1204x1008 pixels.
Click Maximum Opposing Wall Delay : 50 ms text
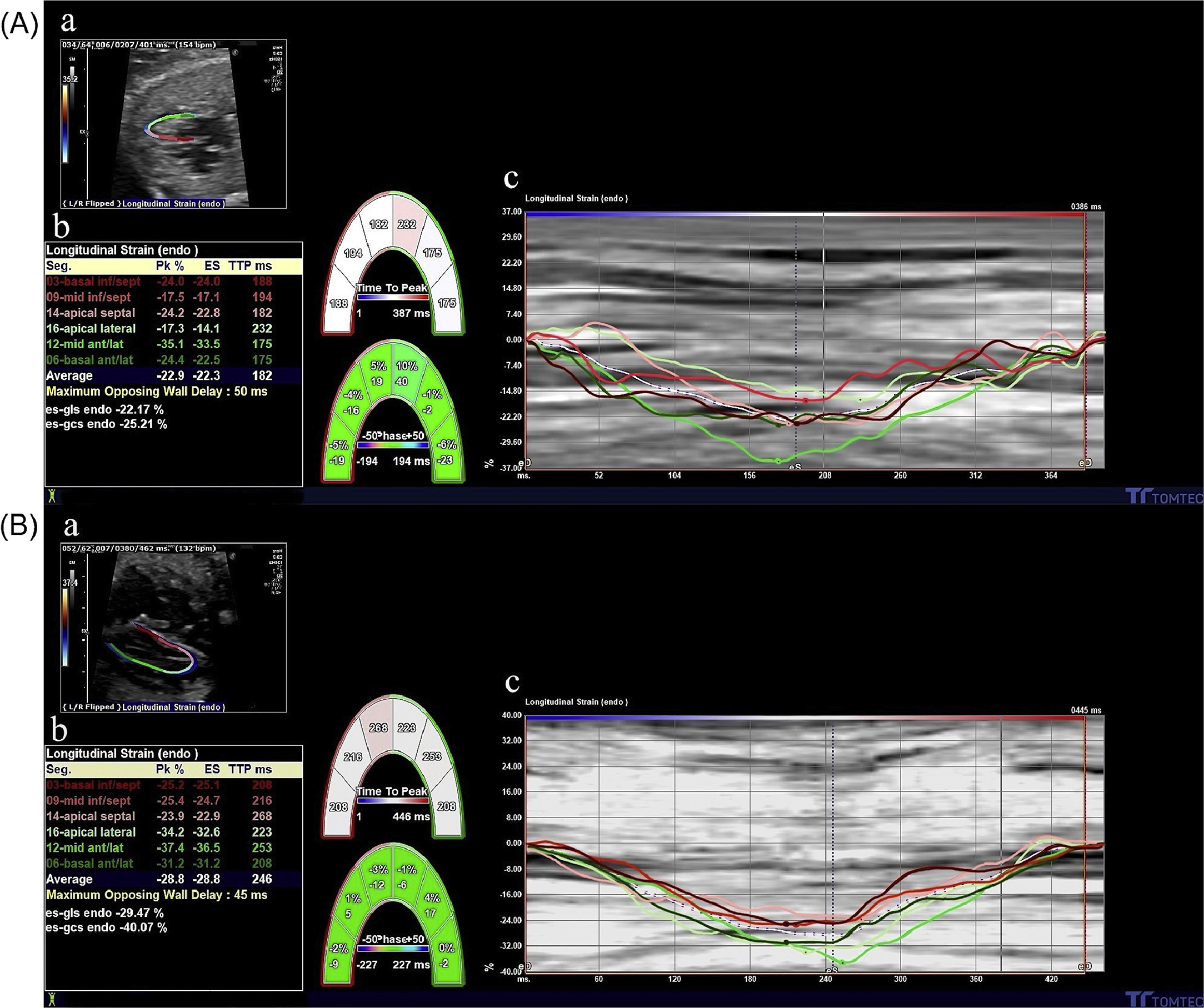coord(157,392)
